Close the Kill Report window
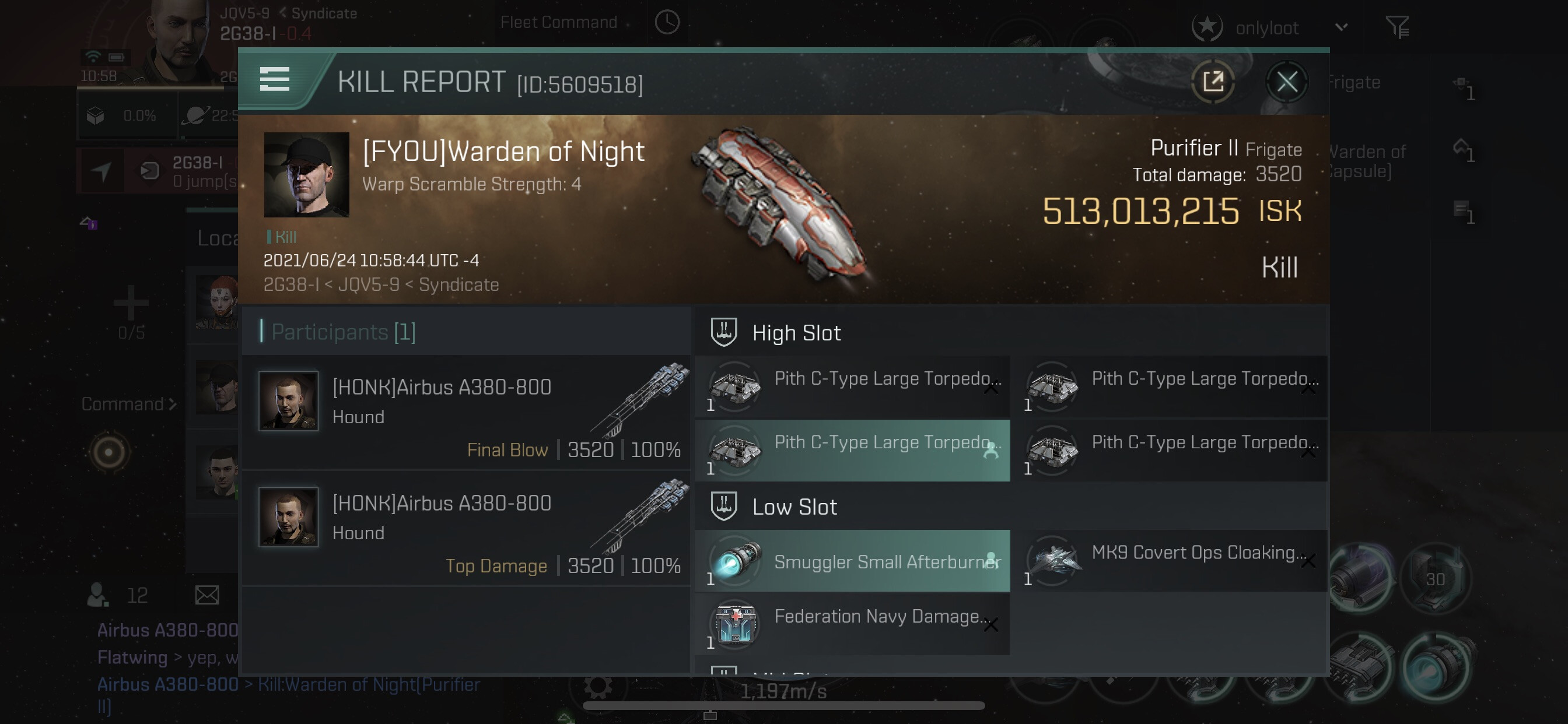This screenshot has width=1568, height=724. point(1286,82)
